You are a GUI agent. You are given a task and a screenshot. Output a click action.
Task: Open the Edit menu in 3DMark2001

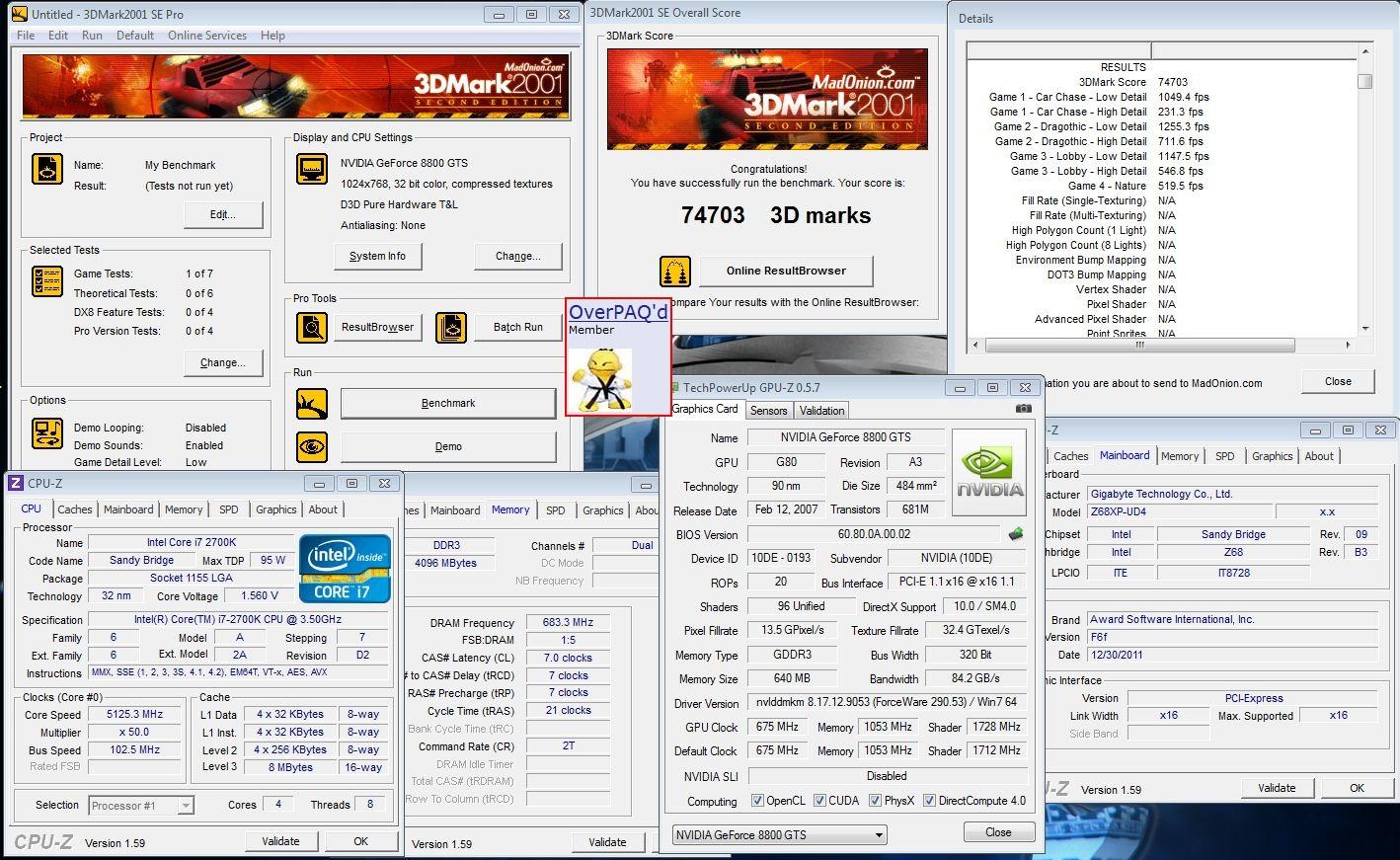tap(58, 36)
